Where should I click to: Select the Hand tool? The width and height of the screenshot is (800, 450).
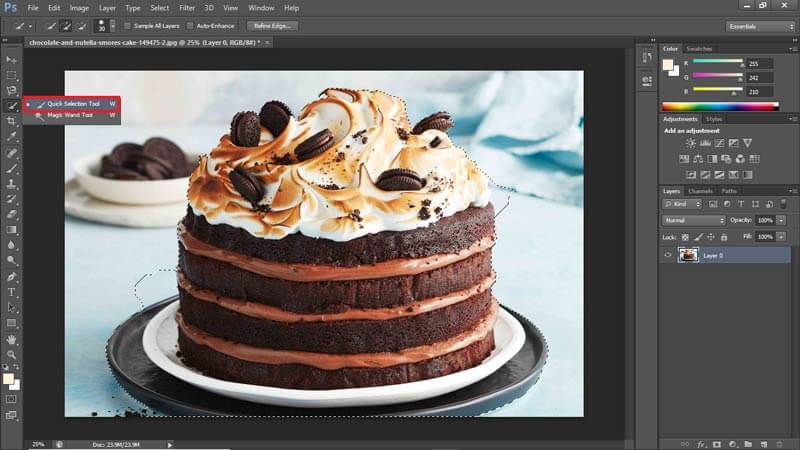click(x=12, y=339)
